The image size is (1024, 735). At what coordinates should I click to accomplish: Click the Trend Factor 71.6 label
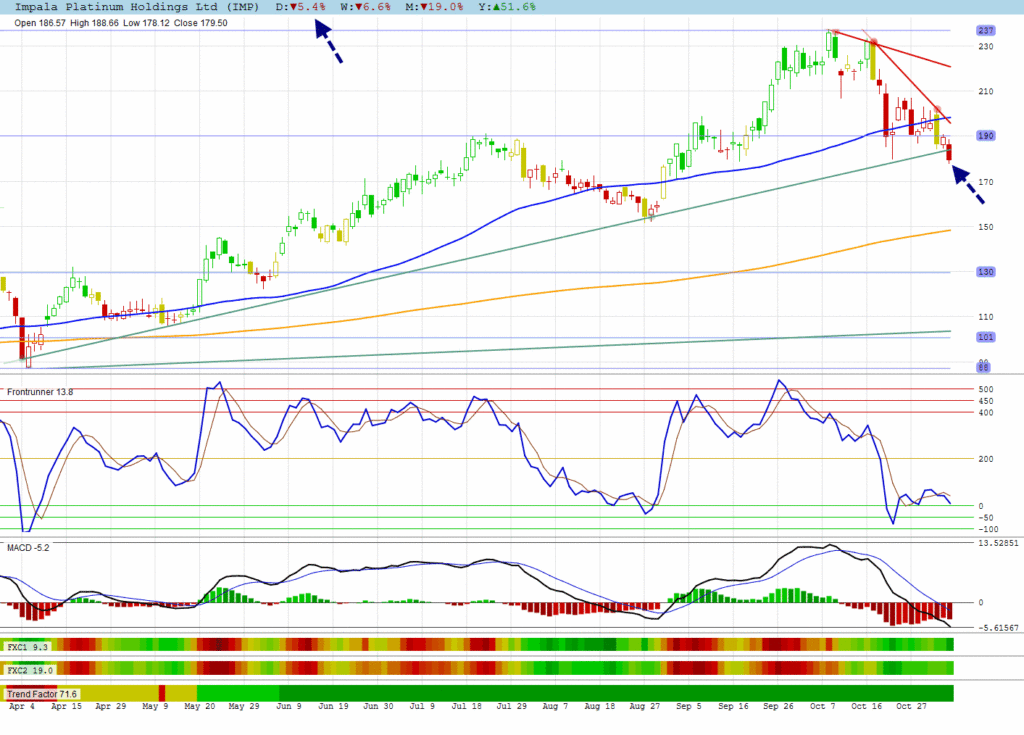(42, 693)
